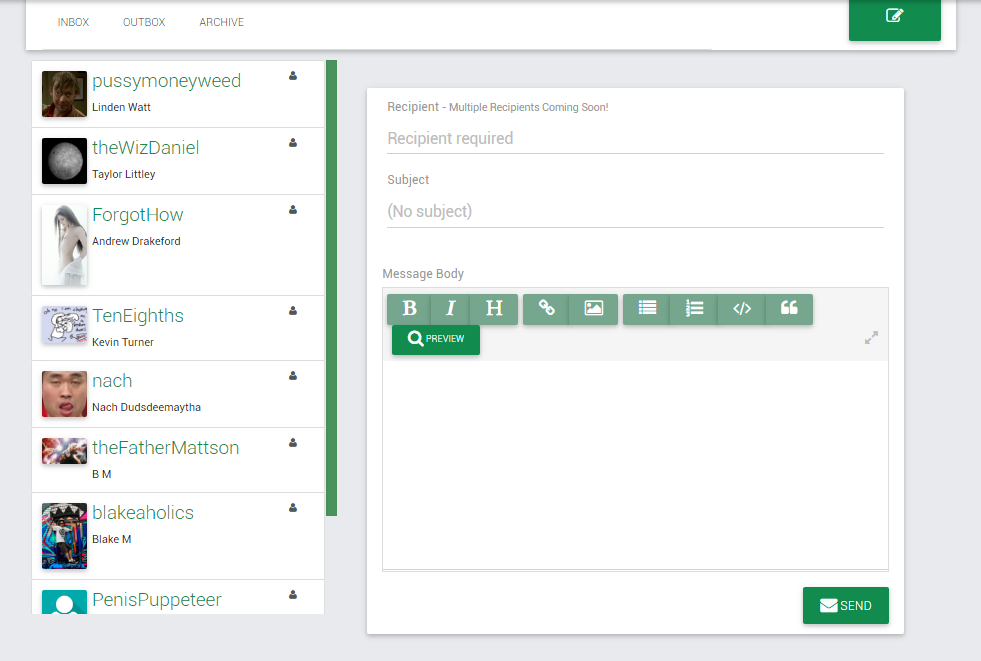
Task: Select the name B M
Action: pyautogui.click(x=101, y=475)
